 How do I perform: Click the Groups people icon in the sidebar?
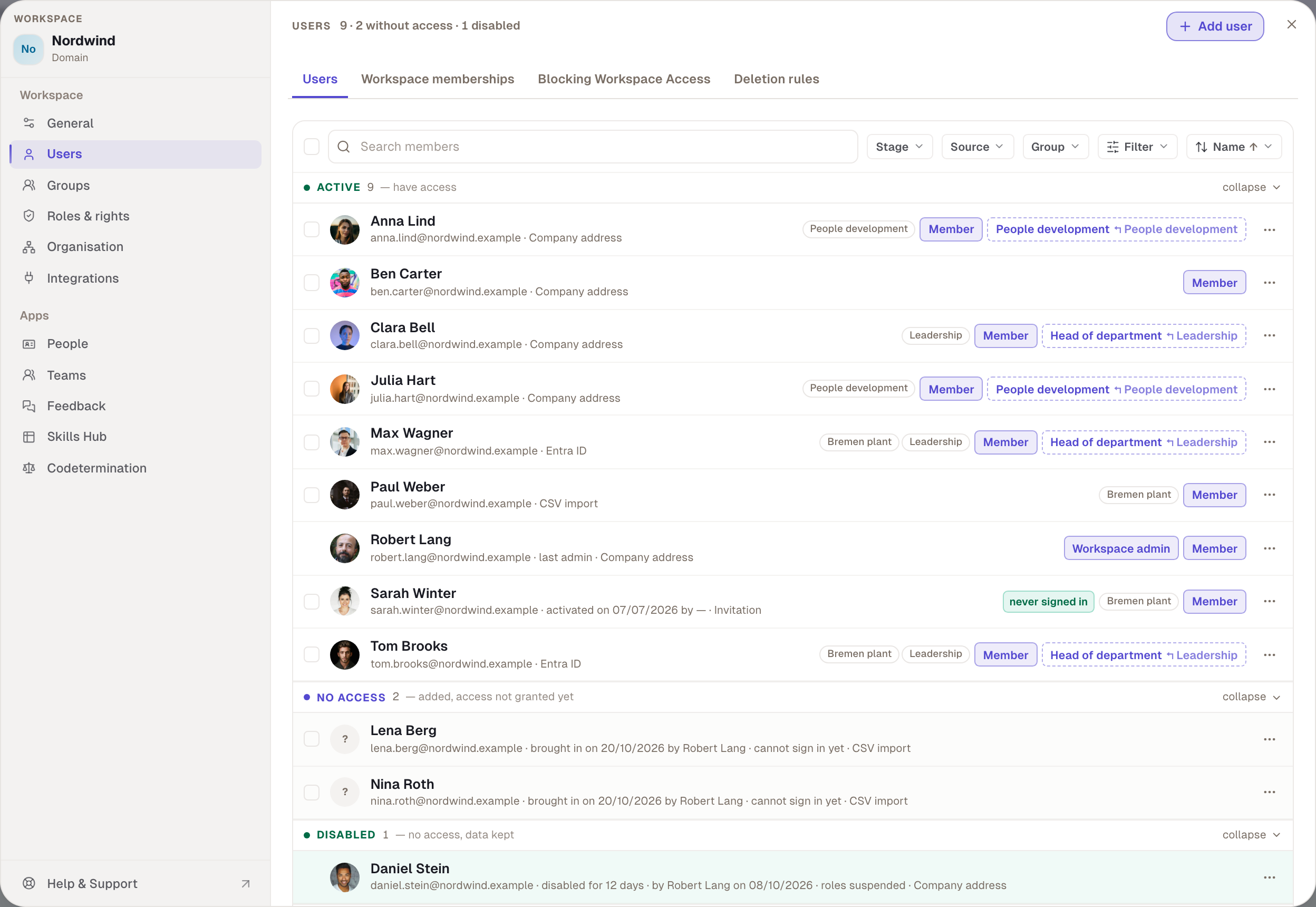29,185
